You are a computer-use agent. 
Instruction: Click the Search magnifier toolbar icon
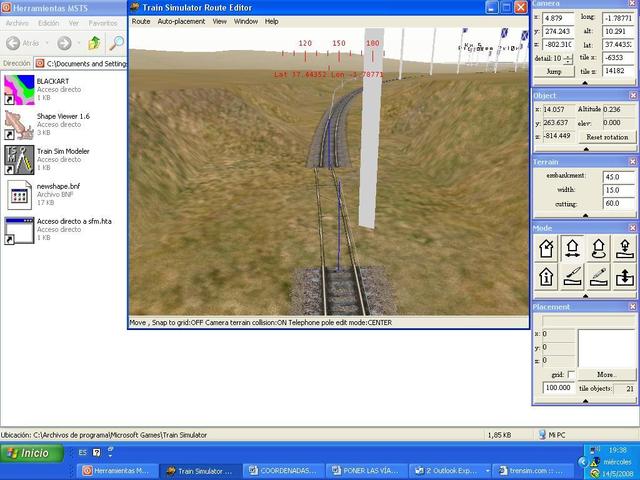point(117,43)
